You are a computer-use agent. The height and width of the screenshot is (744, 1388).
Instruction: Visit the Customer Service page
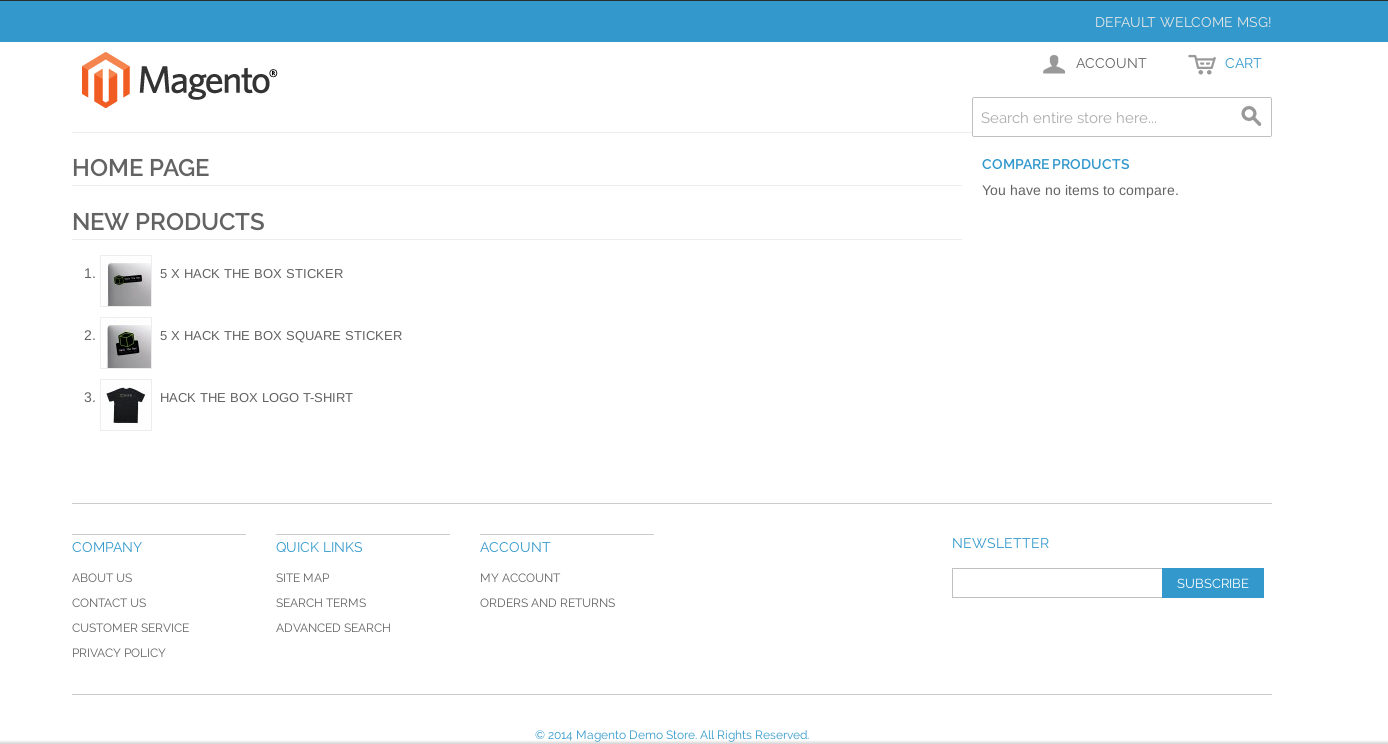(130, 628)
